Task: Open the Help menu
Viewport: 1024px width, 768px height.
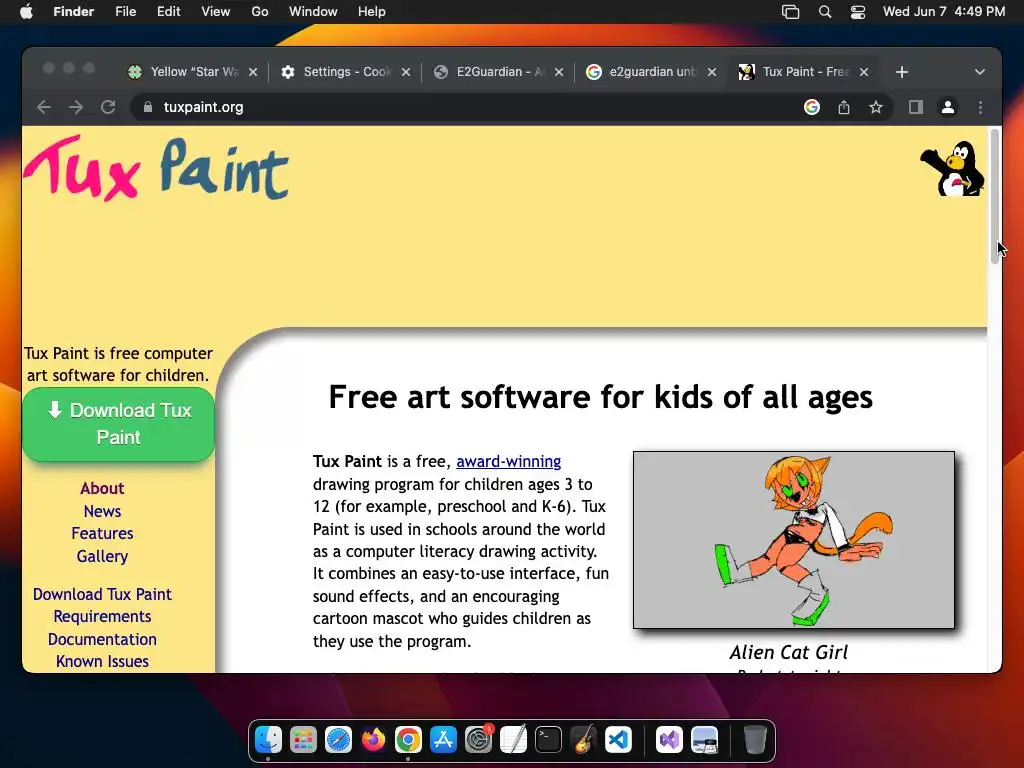Action: point(372,12)
